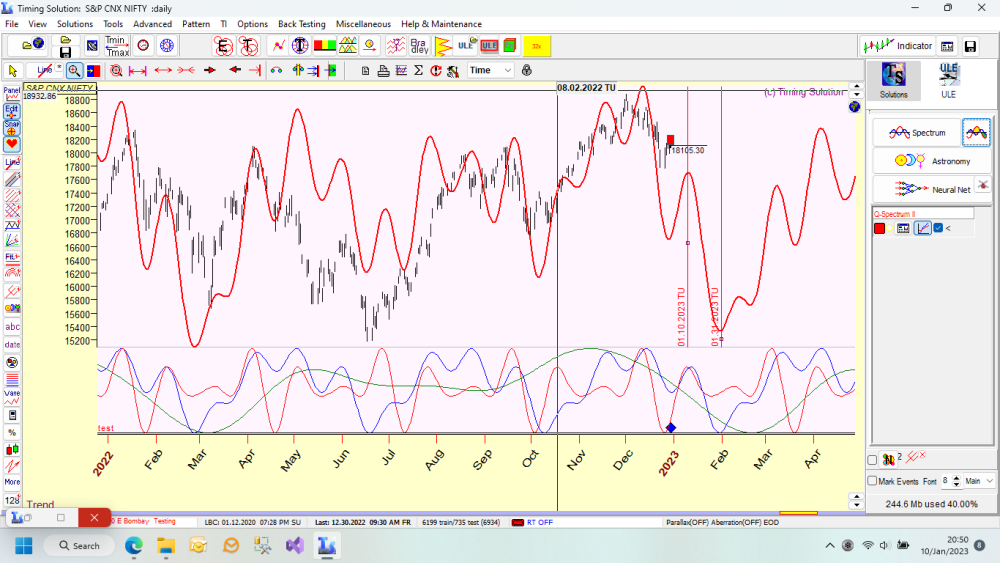Open the Time dropdown in toolbar
The image size is (1000, 563).
point(490,70)
